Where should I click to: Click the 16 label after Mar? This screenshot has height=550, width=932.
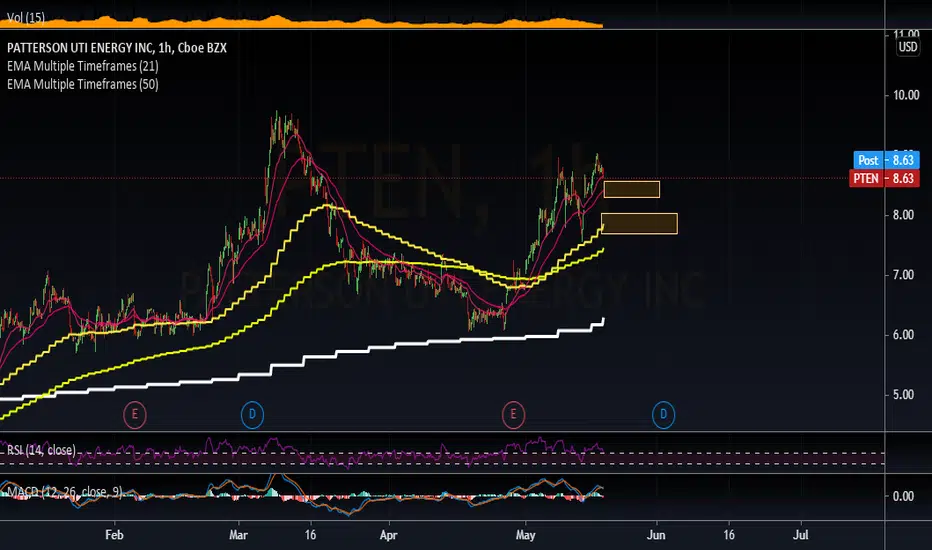[x=310, y=535]
